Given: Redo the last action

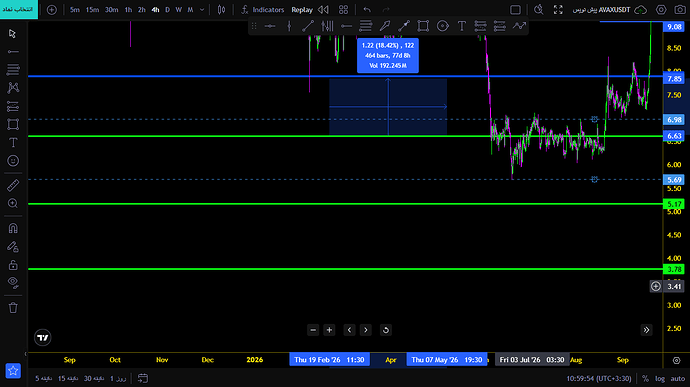Looking at the screenshot, I should coord(386,10).
